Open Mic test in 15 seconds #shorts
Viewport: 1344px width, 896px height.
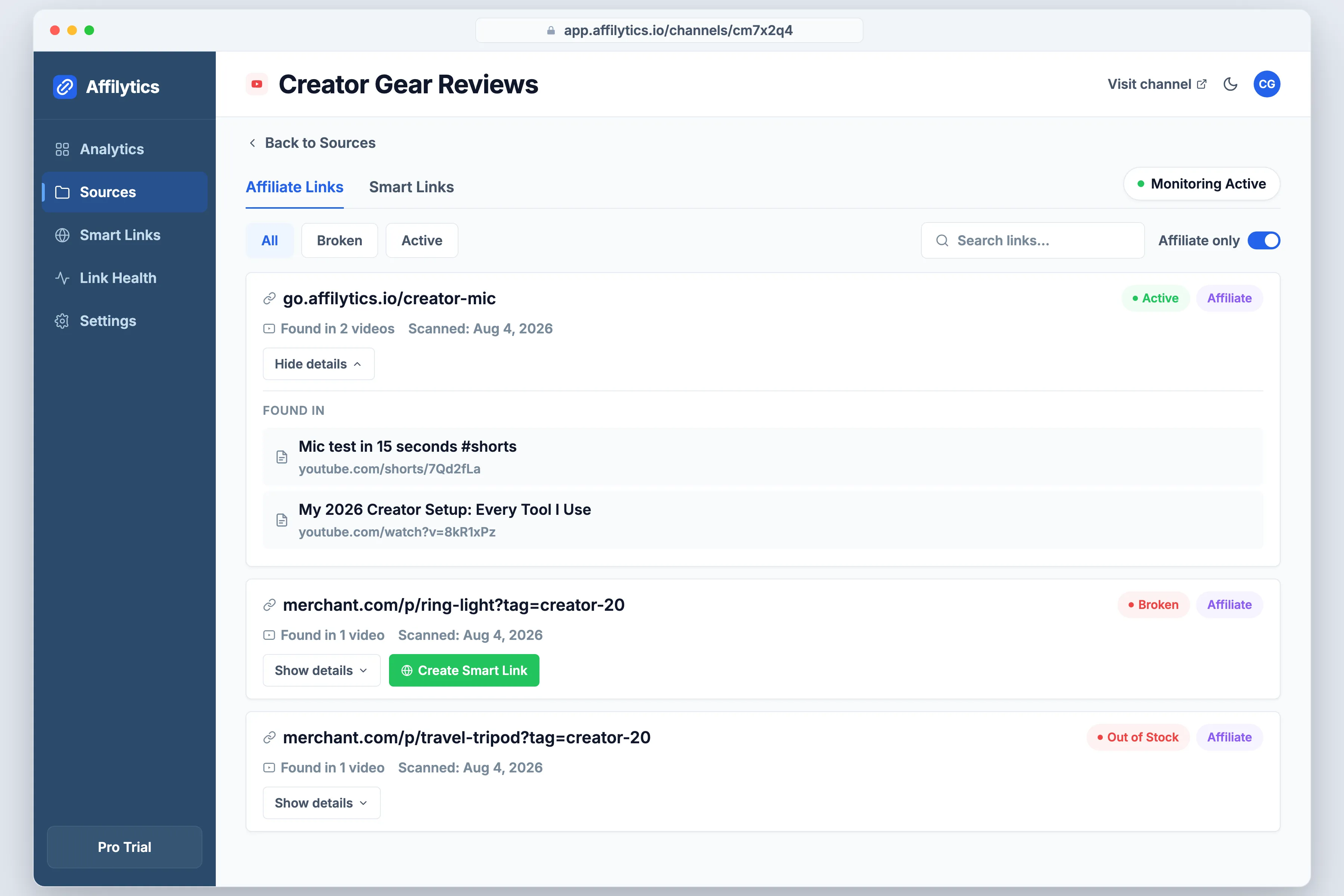click(763, 457)
